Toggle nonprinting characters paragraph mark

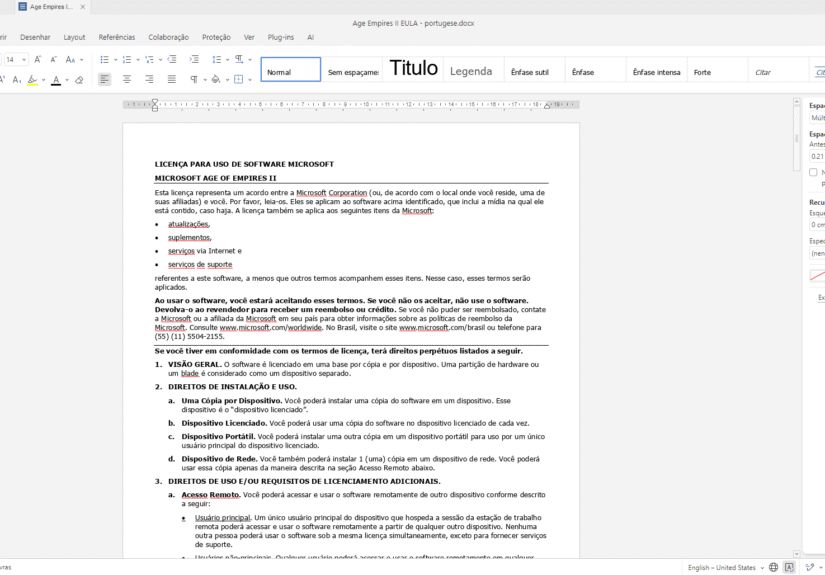coord(194,79)
